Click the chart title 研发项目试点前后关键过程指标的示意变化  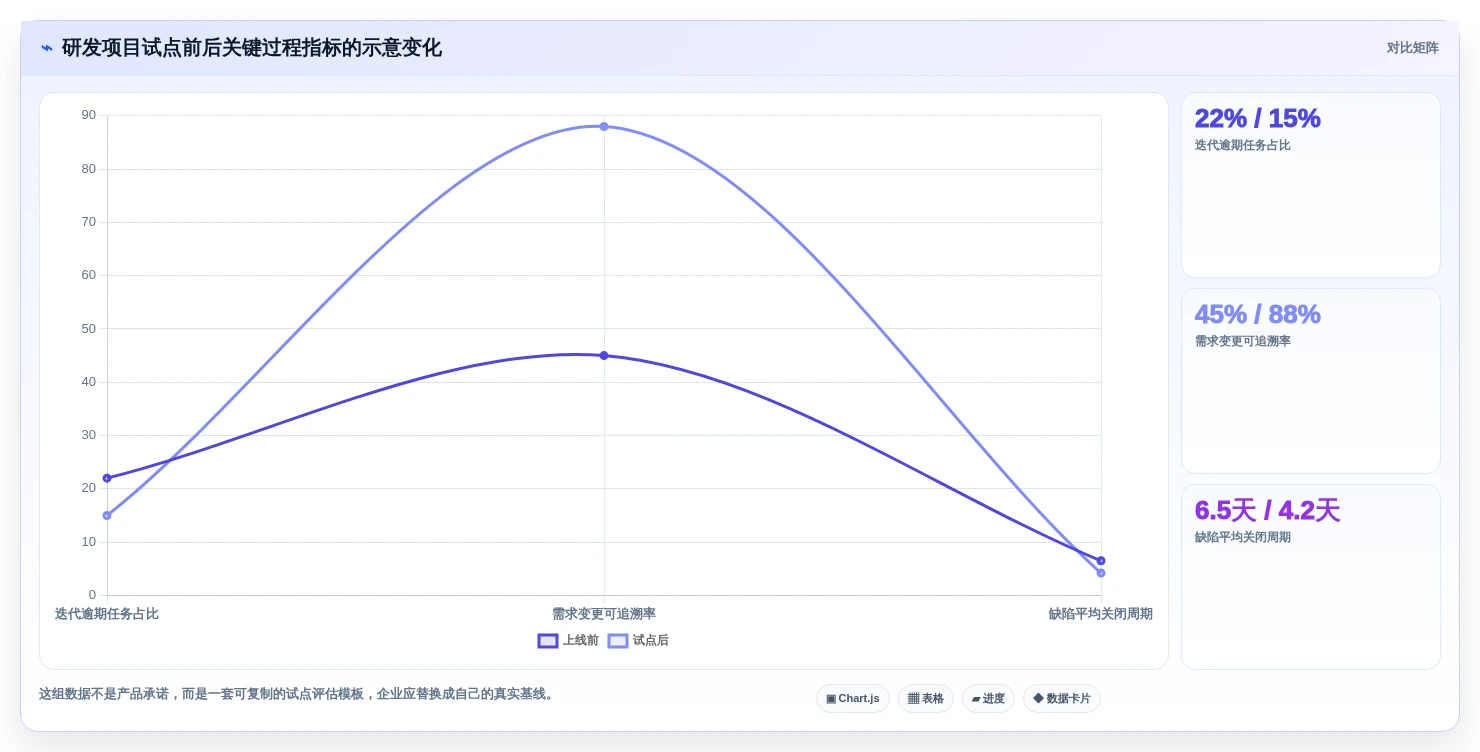click(x=251, y=48)
